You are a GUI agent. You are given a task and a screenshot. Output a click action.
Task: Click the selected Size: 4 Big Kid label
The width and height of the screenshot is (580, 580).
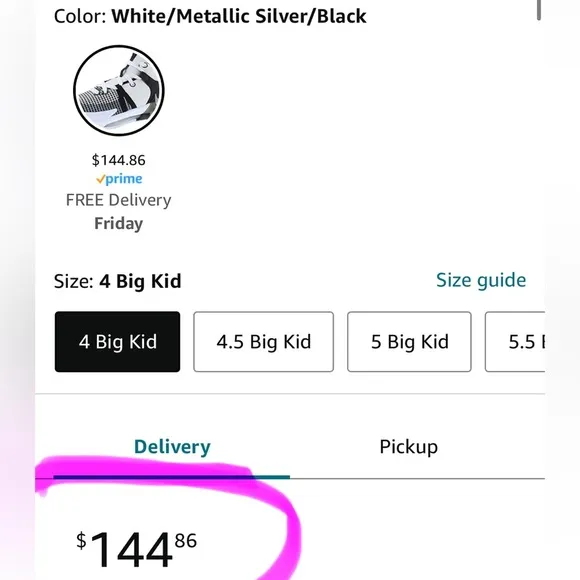click(118, 281)
